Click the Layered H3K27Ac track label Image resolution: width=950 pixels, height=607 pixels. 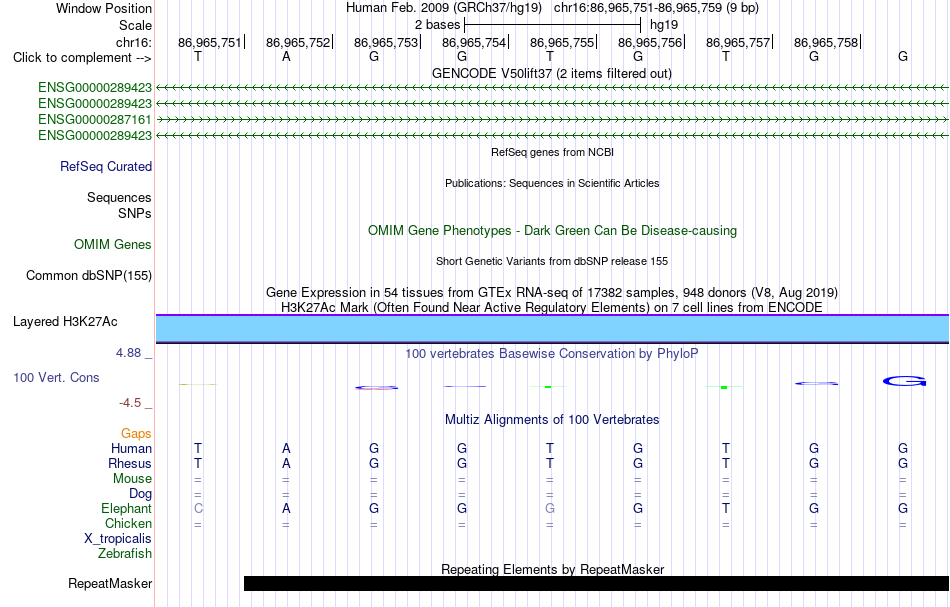tap(65, 322)
